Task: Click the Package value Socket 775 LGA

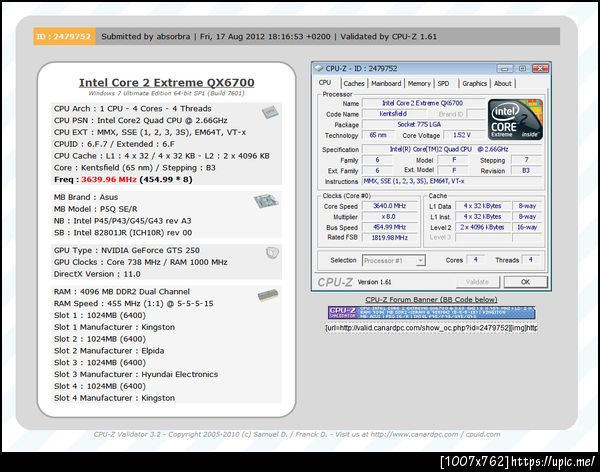Action: pos(423,124)
